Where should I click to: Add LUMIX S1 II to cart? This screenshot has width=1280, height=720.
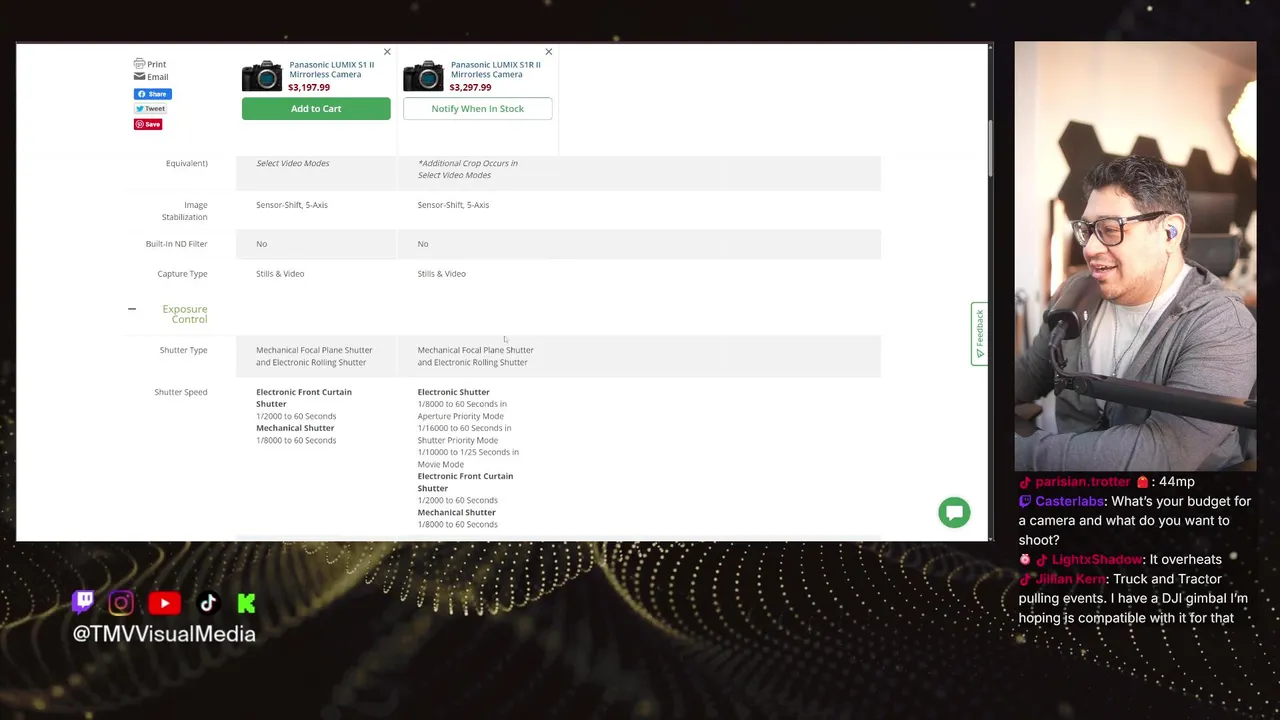316,109
